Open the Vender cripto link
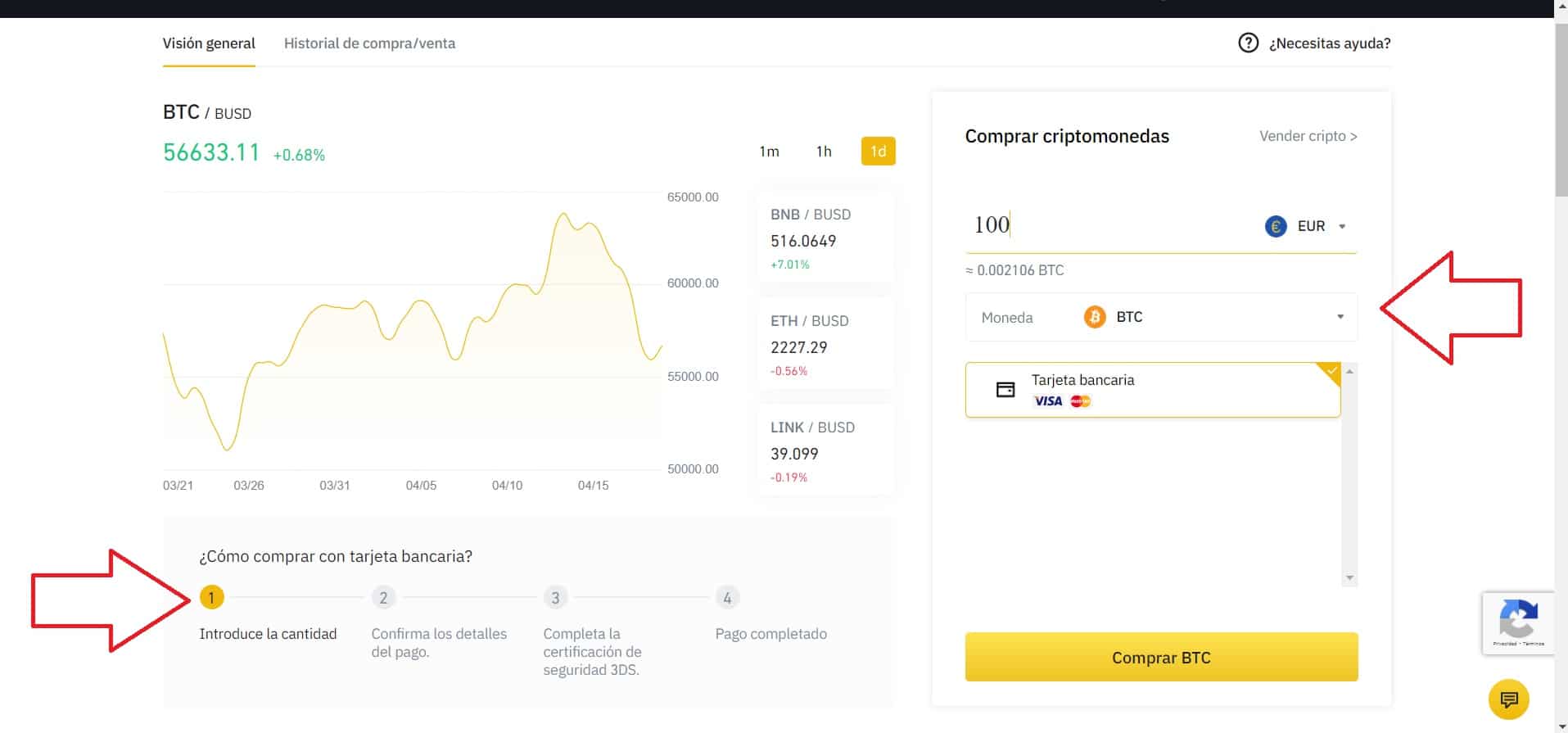Viewport: 1568px width, 733px height. pos(1308,136)
